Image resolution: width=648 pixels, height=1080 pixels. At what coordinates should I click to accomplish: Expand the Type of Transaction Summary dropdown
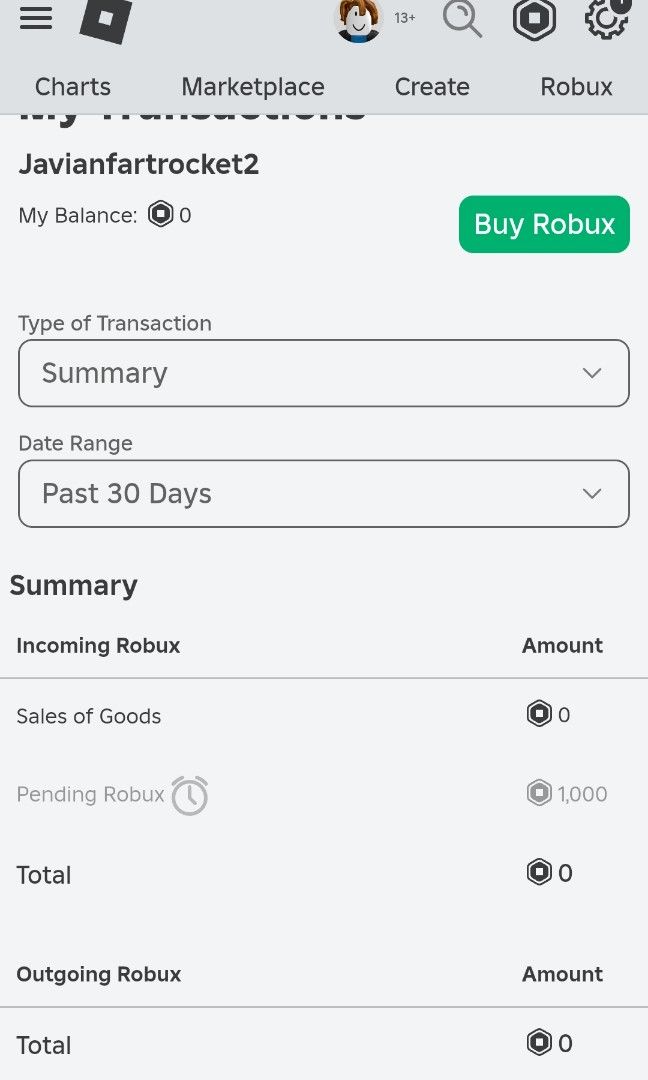324,373
